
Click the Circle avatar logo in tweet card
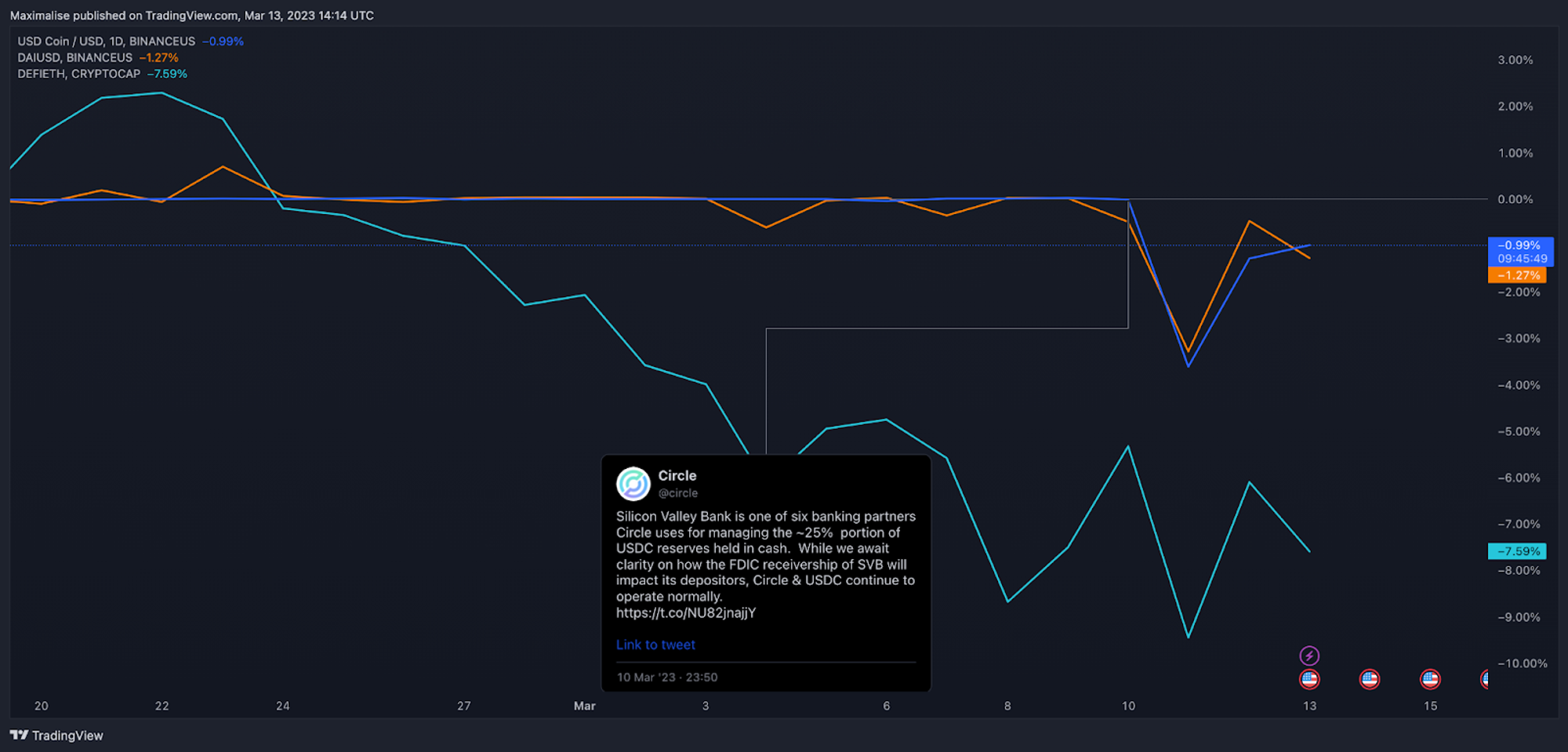633,484
